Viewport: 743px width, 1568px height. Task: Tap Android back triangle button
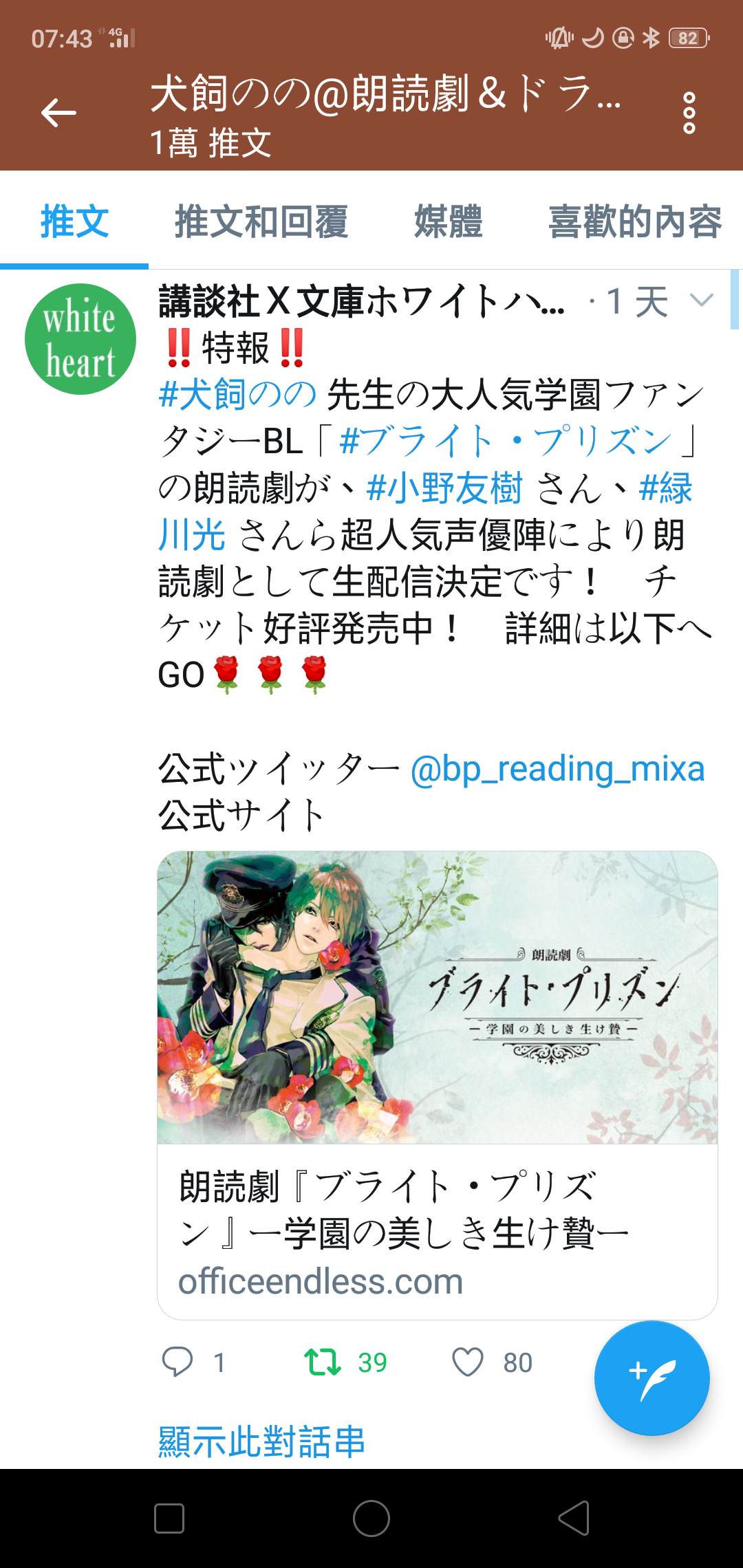coord(574,1518)
